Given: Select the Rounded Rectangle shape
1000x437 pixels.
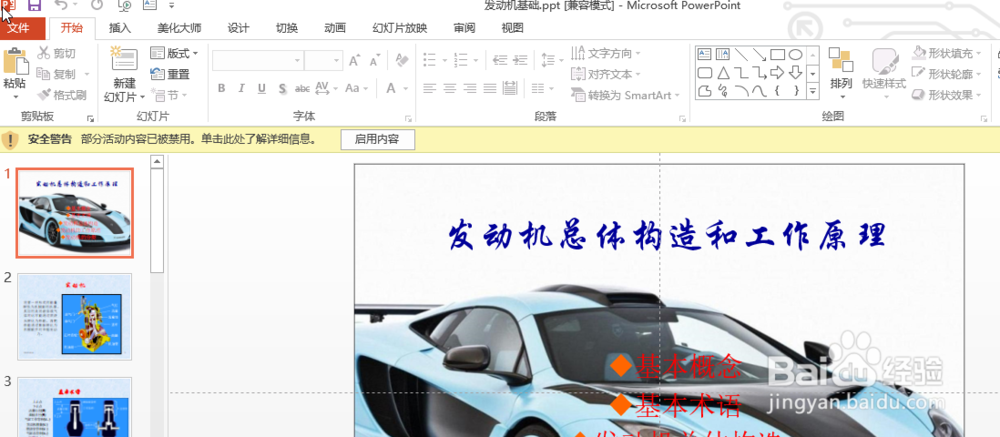Looking at the screenshot, I should coord(704,72).
